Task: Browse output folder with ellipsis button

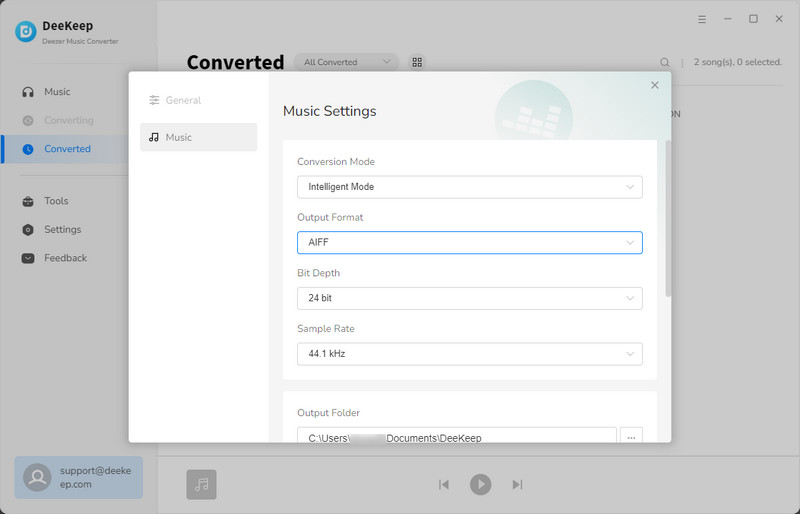Action: pyautogui.click(x=631, y=435)
